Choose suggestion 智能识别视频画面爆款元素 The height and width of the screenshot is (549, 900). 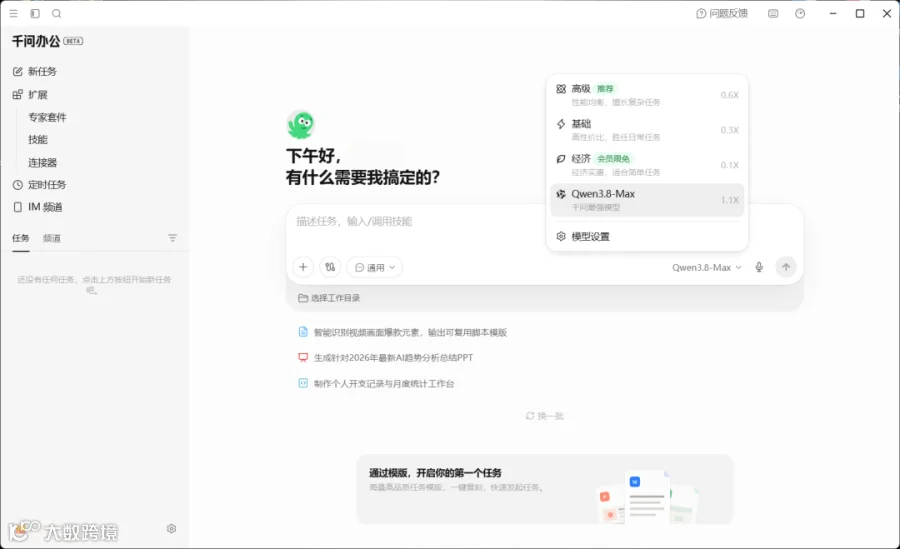(403, 332)
